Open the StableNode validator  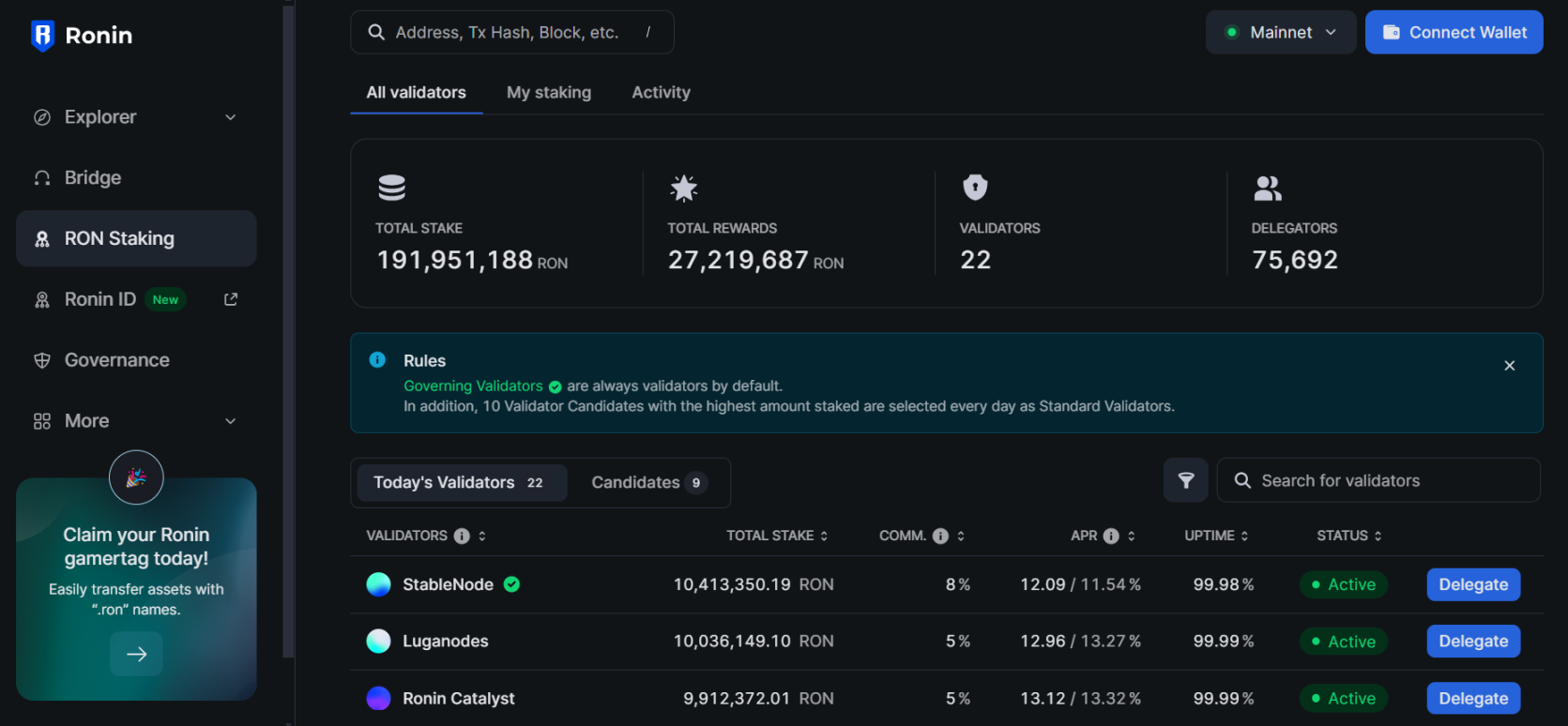click(448, 584)
